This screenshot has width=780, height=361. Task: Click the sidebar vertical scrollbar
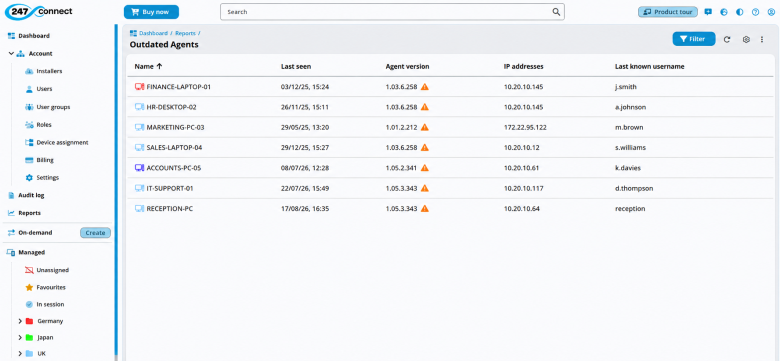[x=116, y=189]
